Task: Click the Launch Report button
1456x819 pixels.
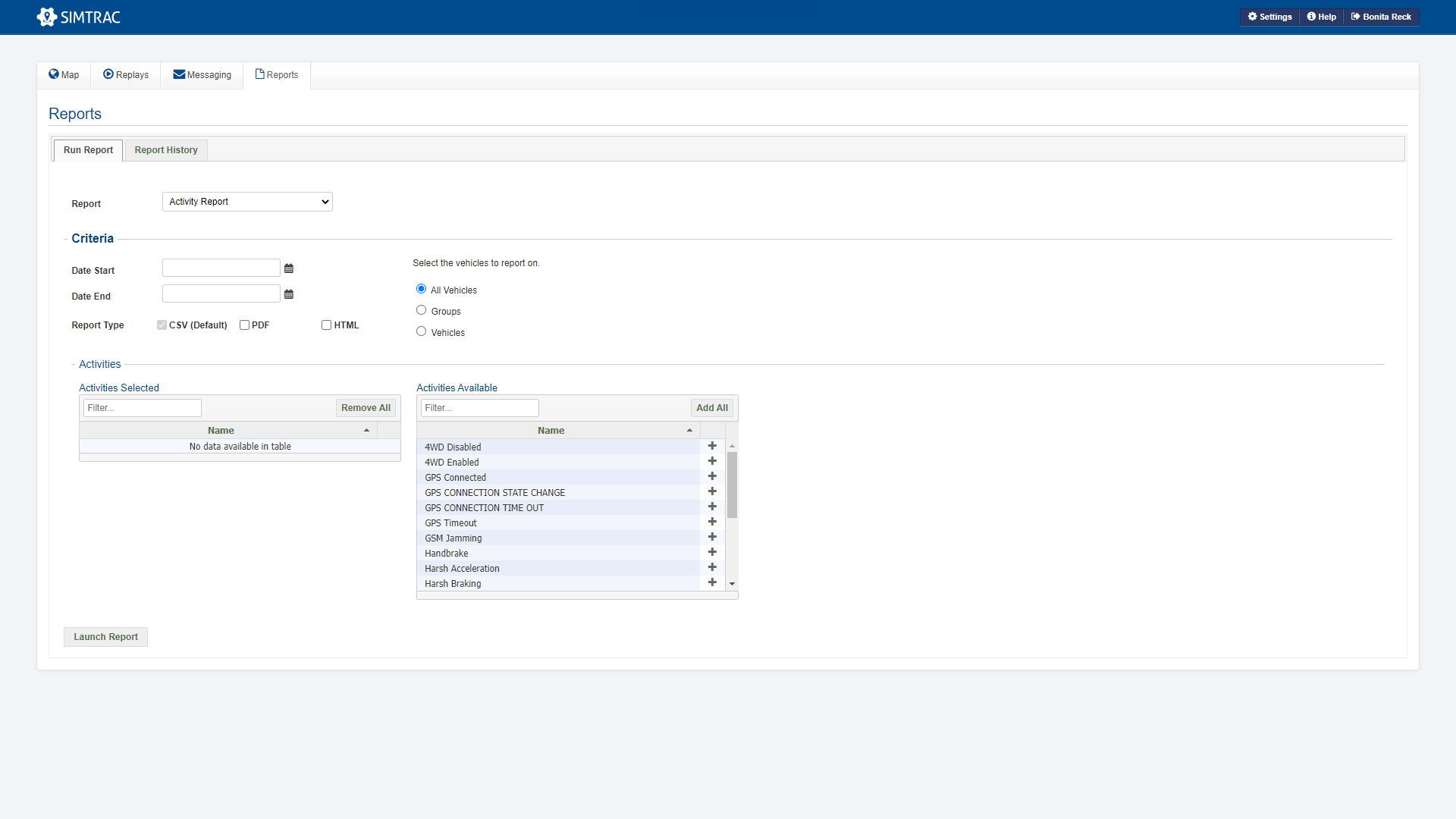Action: click(105, 637)
